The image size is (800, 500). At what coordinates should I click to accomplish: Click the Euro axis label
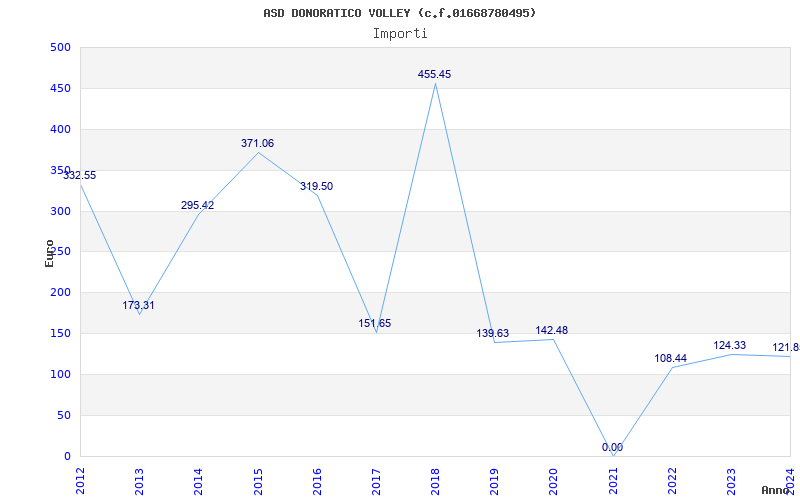[49, 254]
